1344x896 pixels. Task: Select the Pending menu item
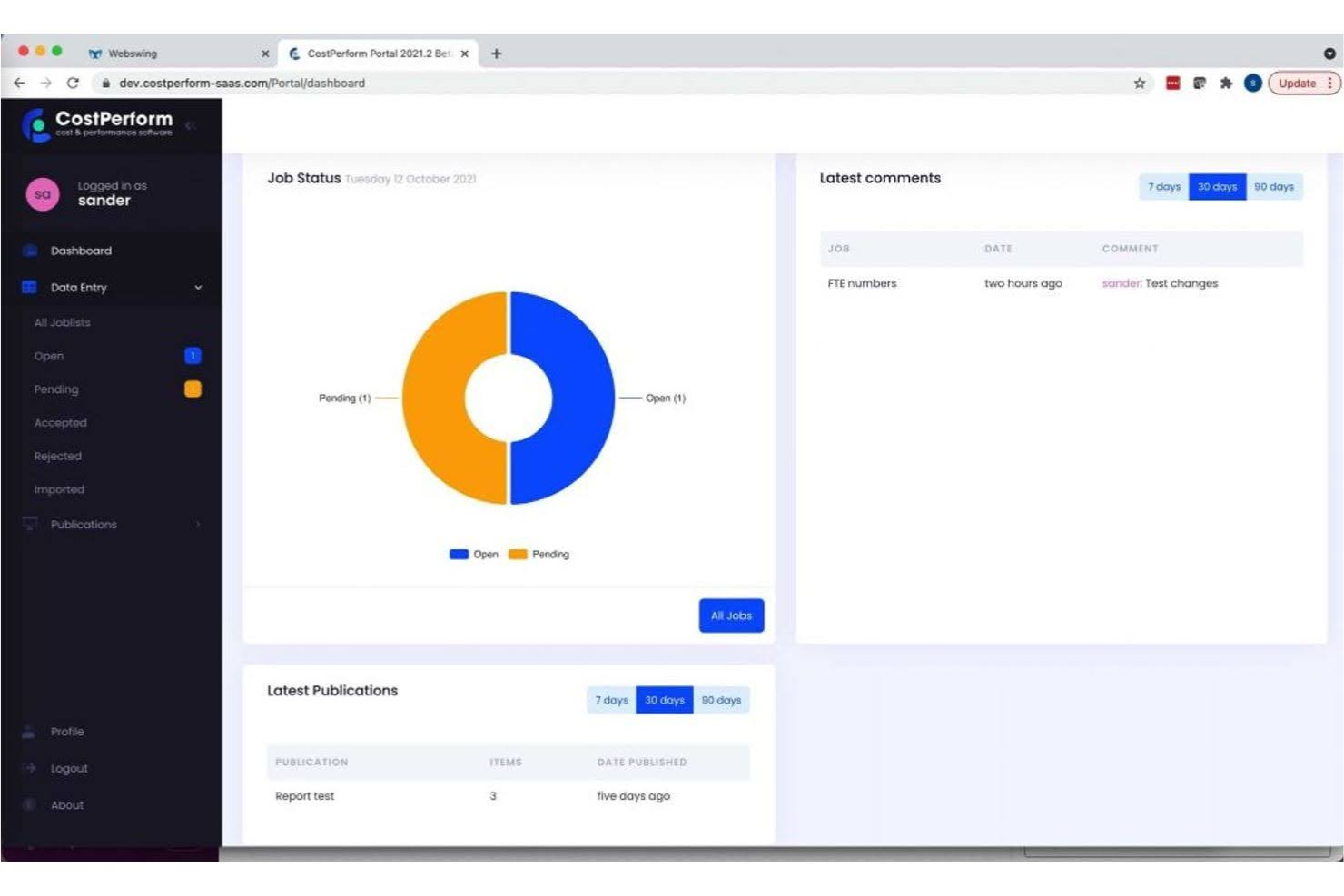[56, 389]
